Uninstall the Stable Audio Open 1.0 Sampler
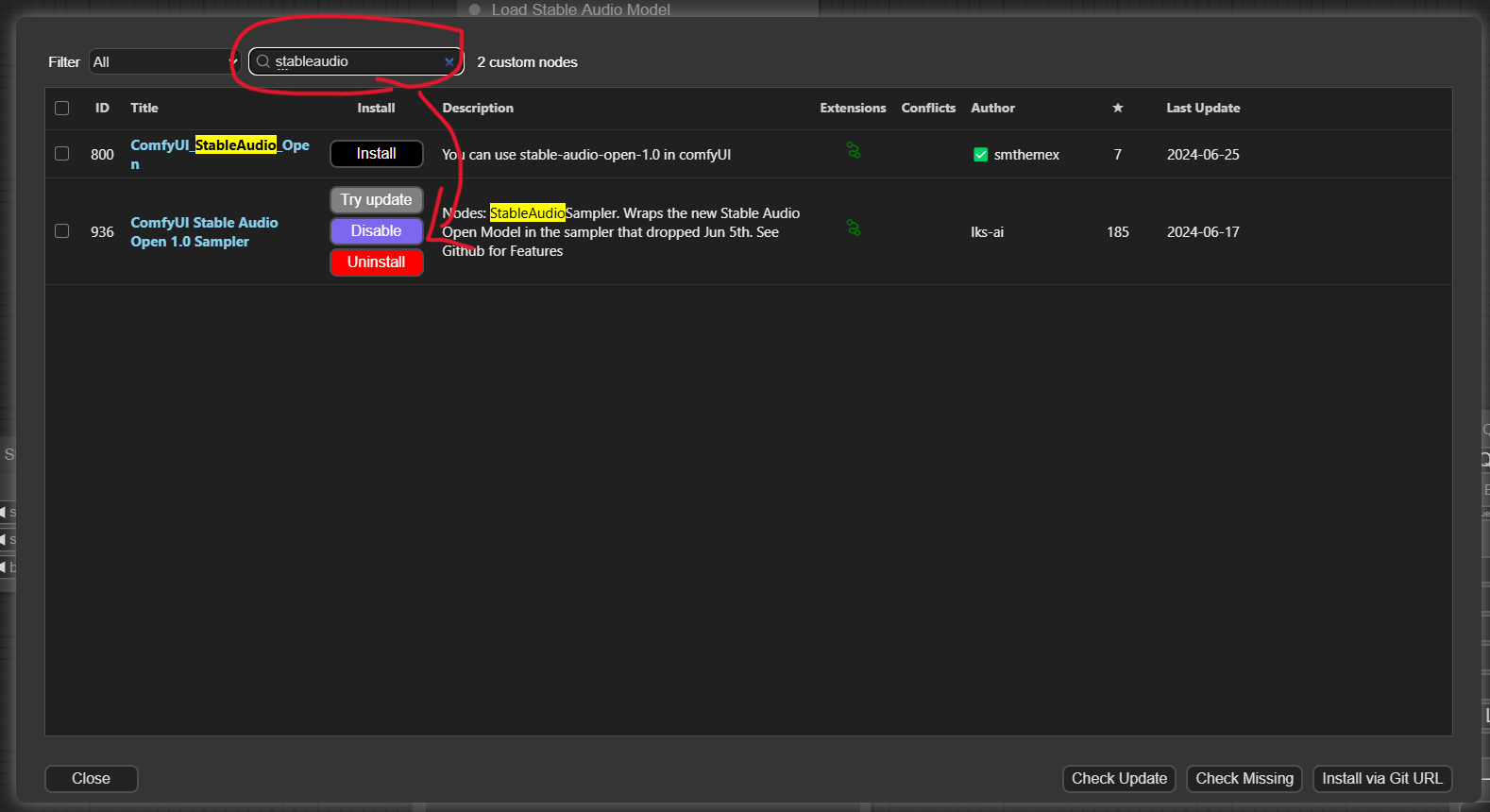The height and width of the screenshot is (812, 1490). point(376,262)
